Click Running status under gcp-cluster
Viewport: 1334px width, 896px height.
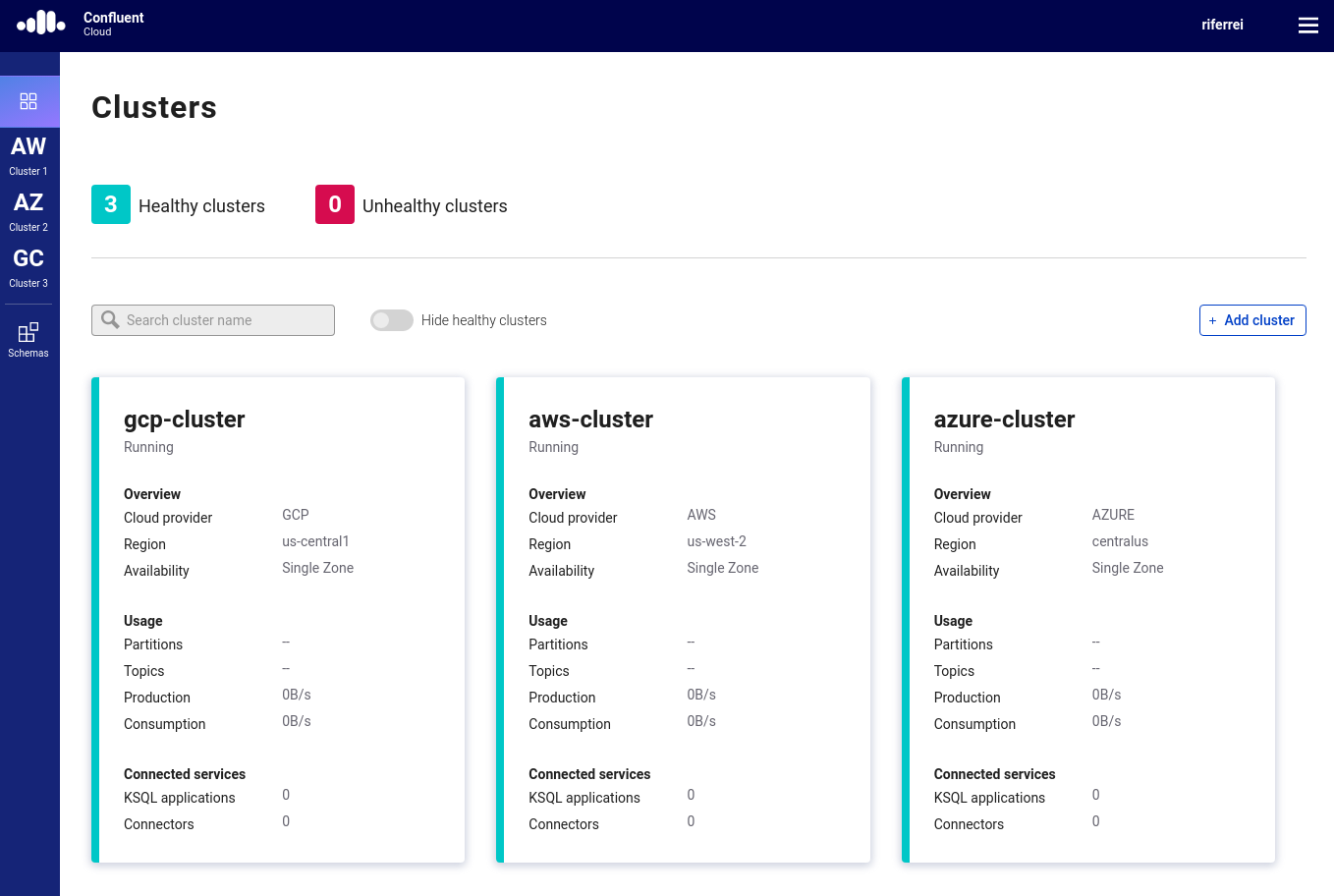[x=148, y=447]
